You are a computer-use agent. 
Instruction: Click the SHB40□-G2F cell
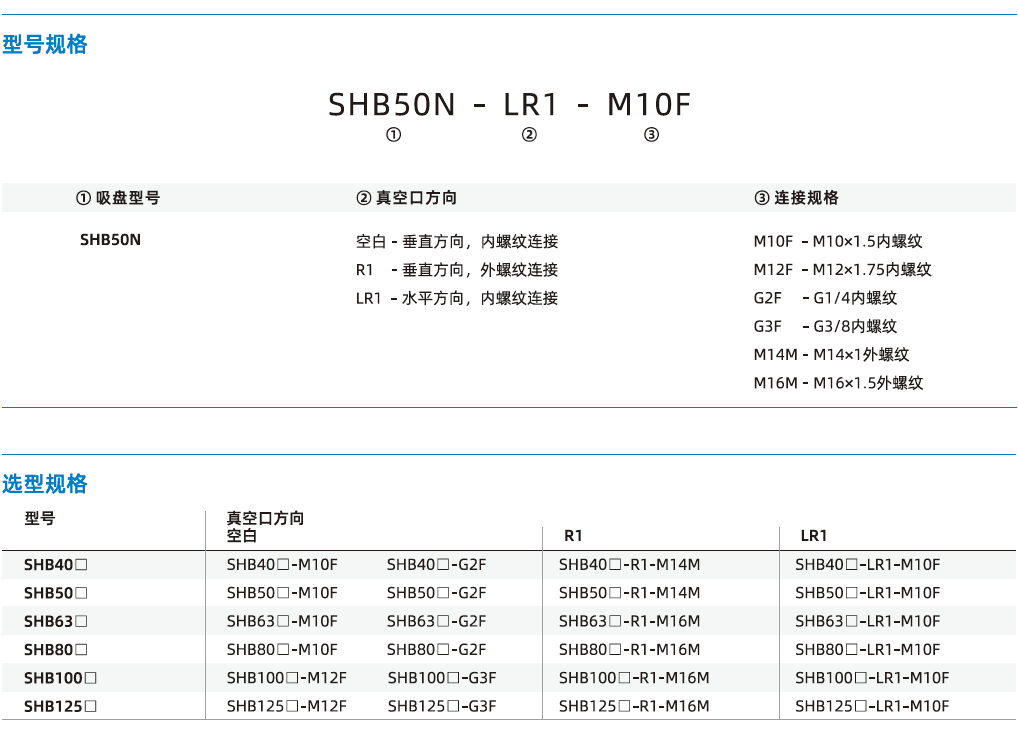[437, 565]
